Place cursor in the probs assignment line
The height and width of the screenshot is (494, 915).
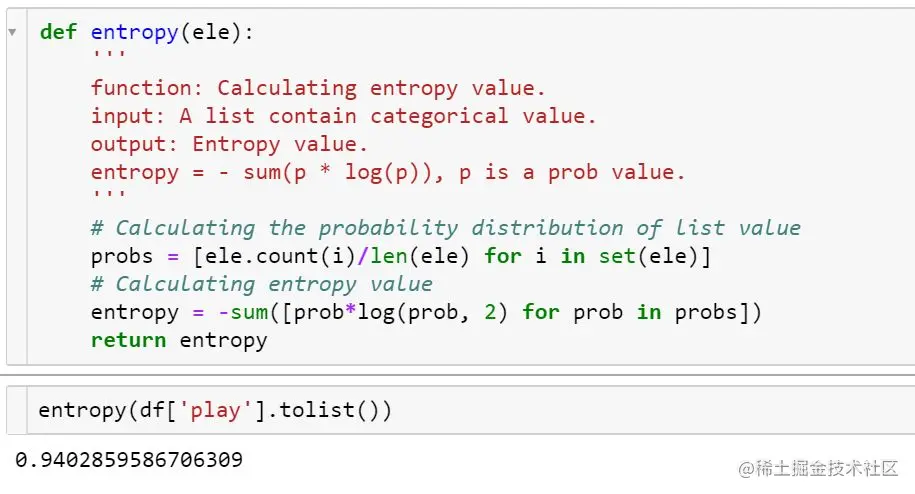click(x=401, y=256)
